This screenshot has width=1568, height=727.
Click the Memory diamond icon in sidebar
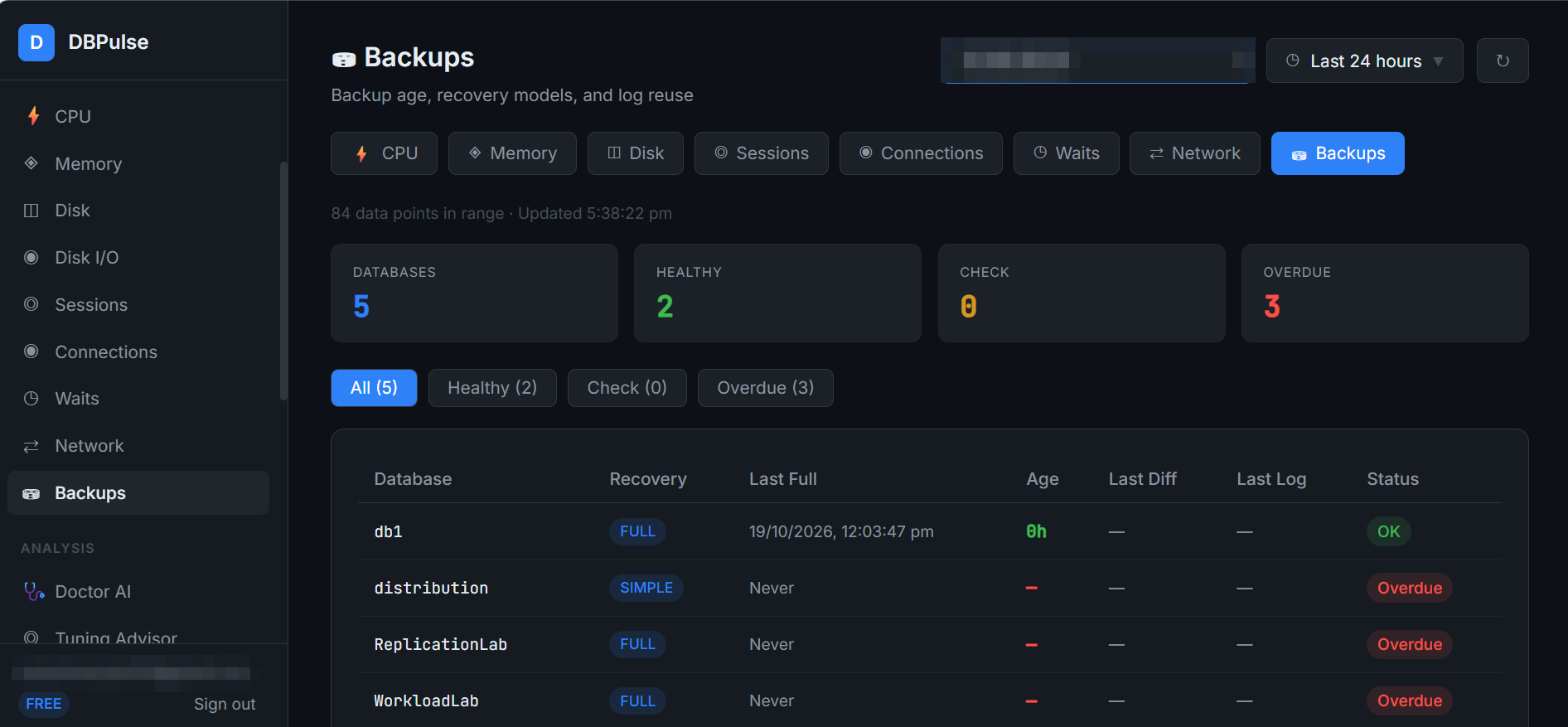31,163
